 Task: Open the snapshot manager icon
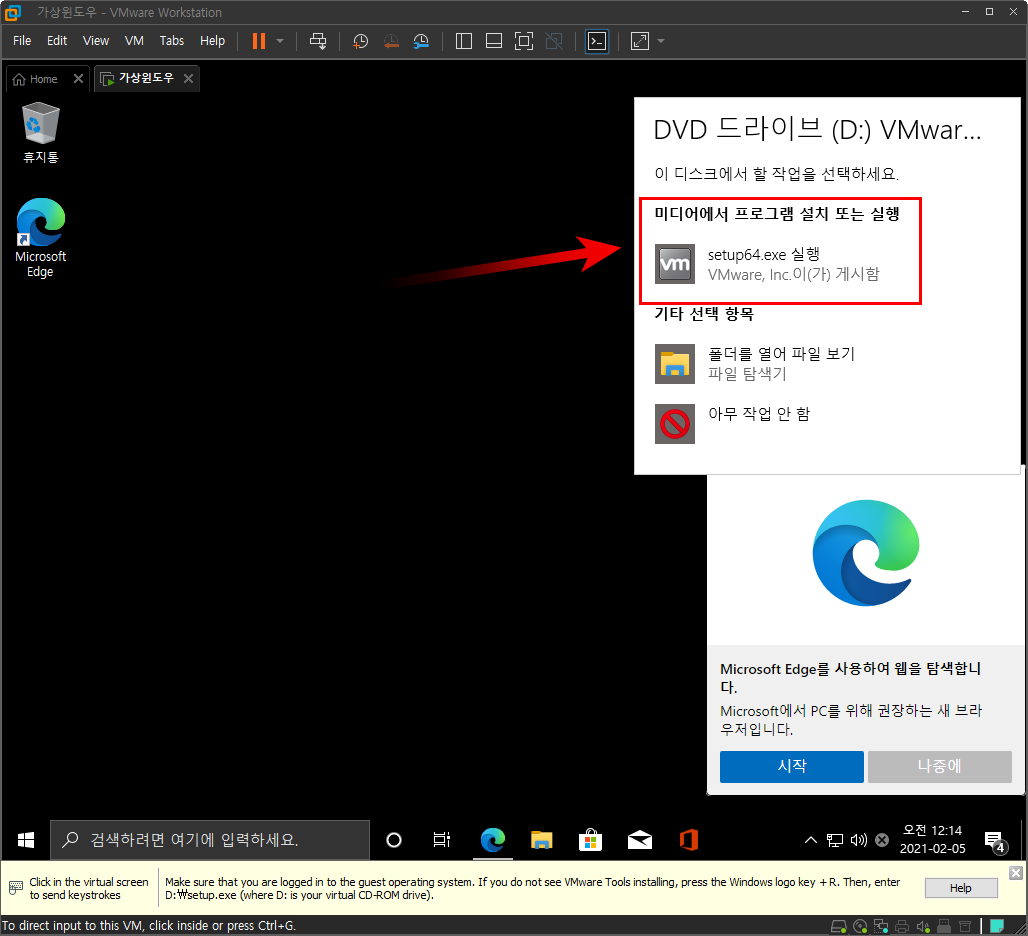pos(421,41)
